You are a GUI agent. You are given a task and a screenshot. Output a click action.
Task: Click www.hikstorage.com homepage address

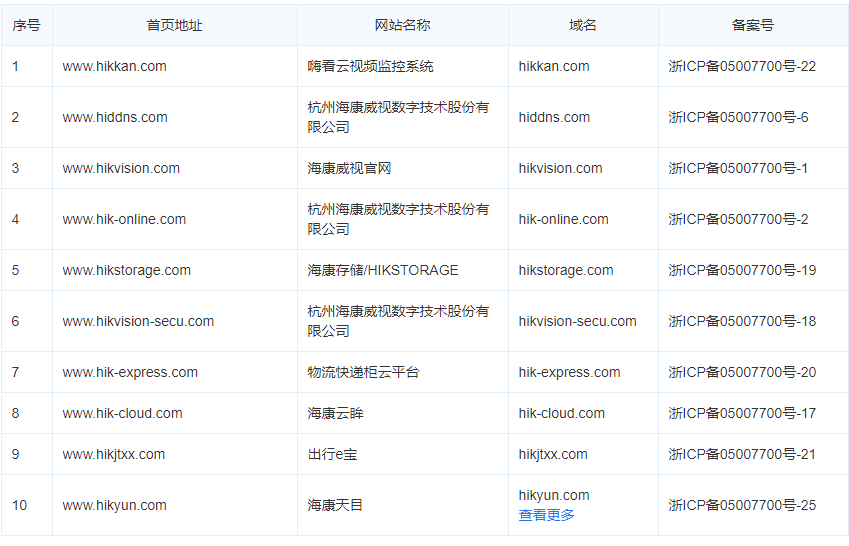[127, 270]
